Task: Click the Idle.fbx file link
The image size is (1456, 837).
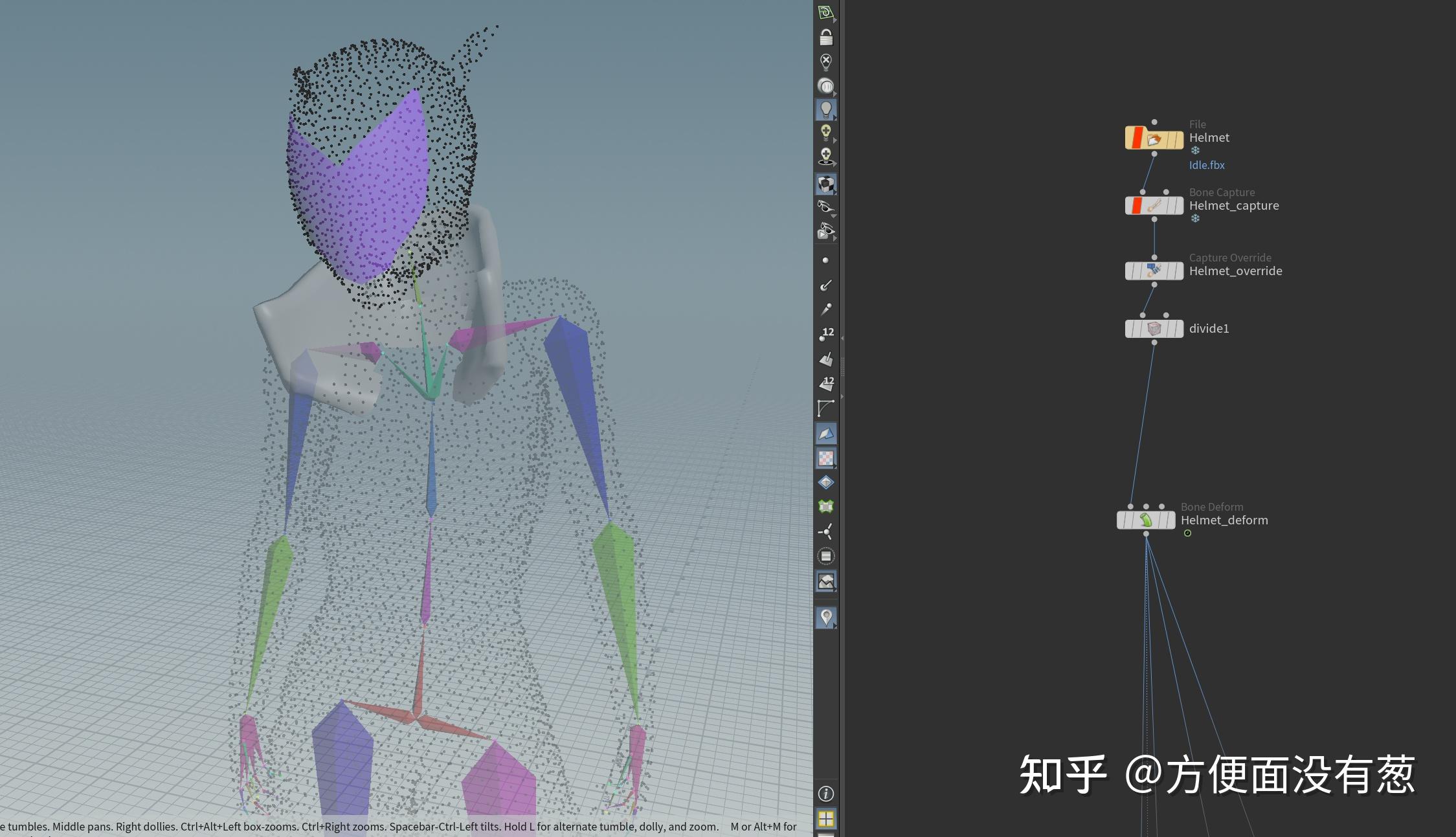Action: tap(1207, 165)
